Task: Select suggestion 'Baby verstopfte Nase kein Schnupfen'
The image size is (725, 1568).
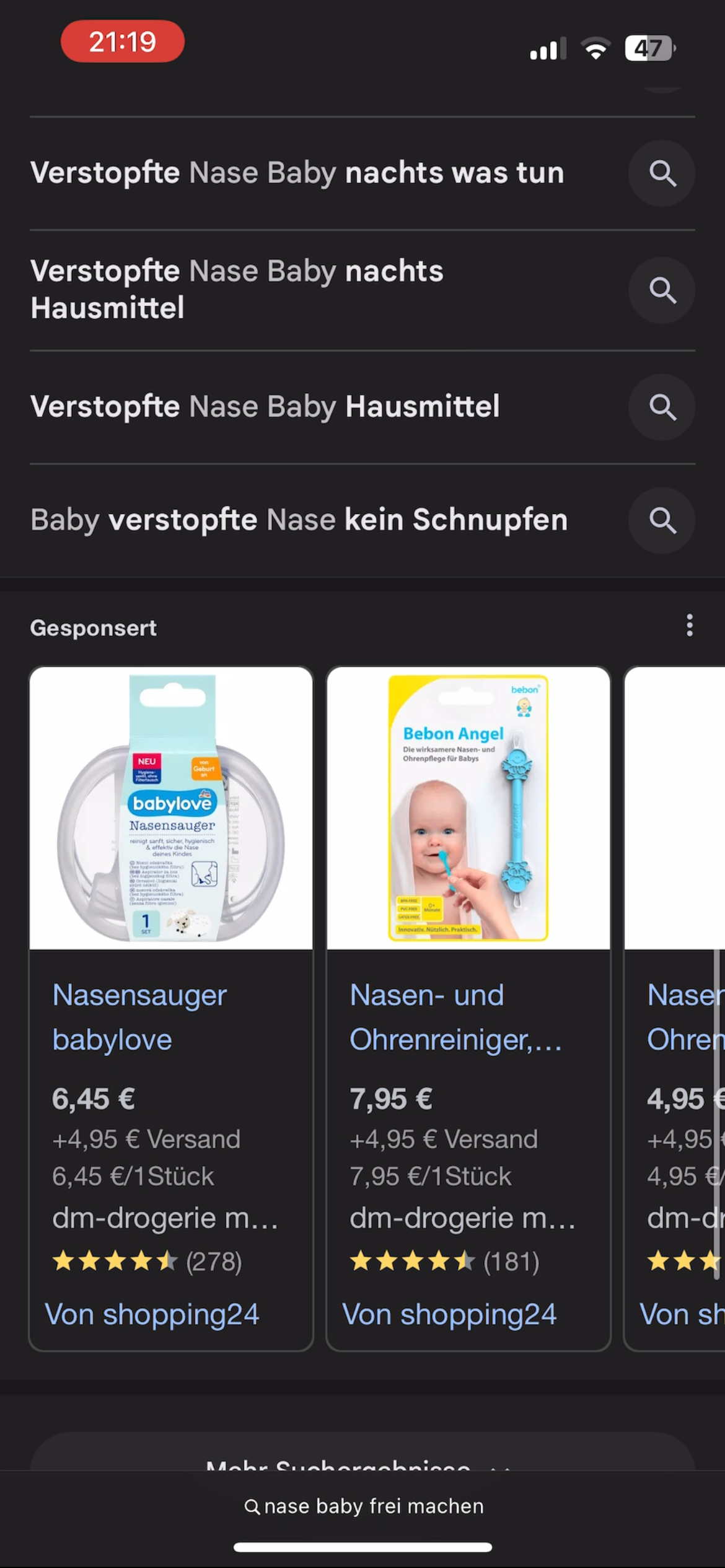Action: click(x=299, y=520)
